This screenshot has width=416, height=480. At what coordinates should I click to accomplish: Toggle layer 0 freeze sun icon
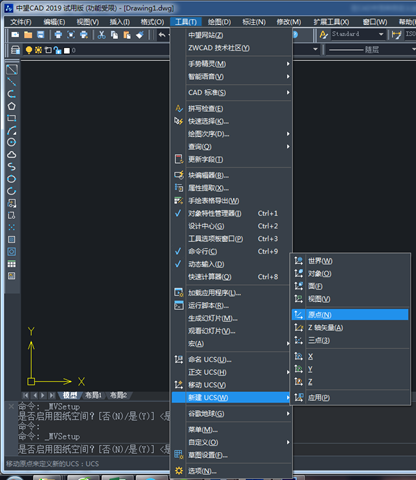(38, 50)
